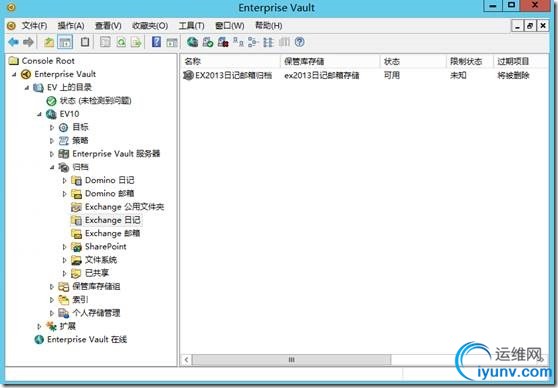
Task: Collapse the 归档 node
Action: pyautogui.click(x=52, y=167)
